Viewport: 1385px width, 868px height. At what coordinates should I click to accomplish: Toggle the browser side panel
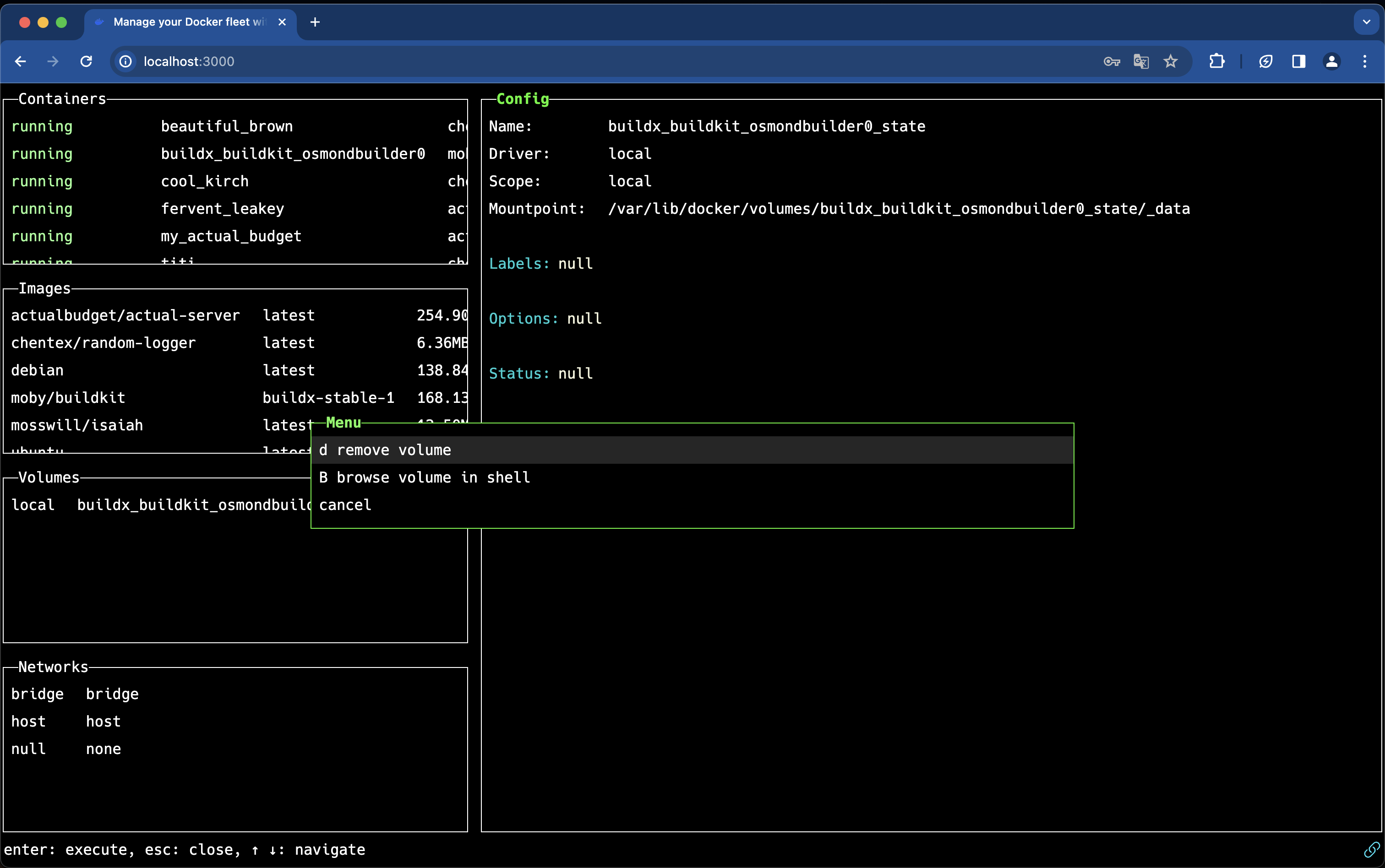[1299, 61]
